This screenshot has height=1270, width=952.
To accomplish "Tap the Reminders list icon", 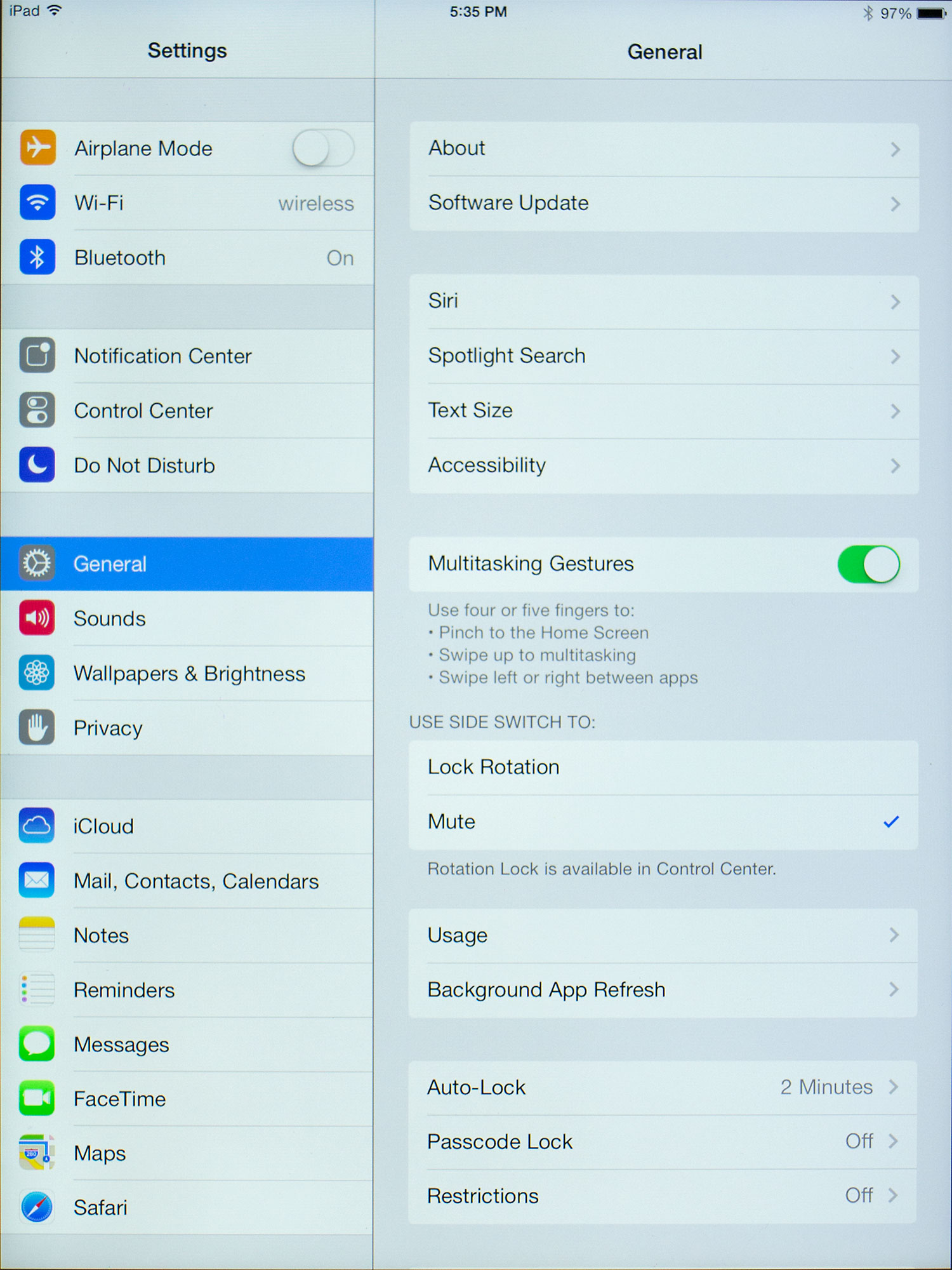I will pos(37,989).
